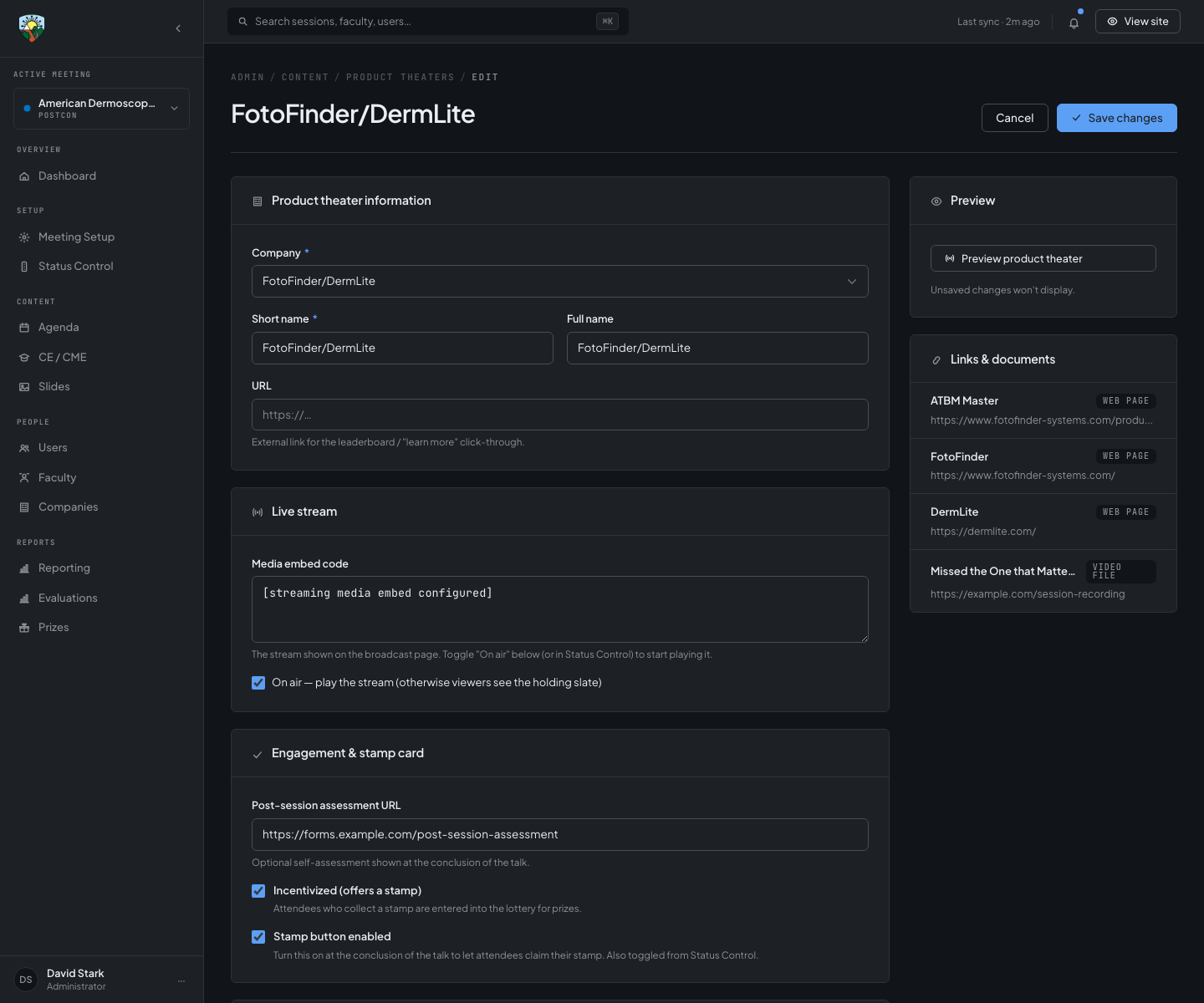Focus the search sessions field
The image size is (1204, 1003).
coord(428,22)
